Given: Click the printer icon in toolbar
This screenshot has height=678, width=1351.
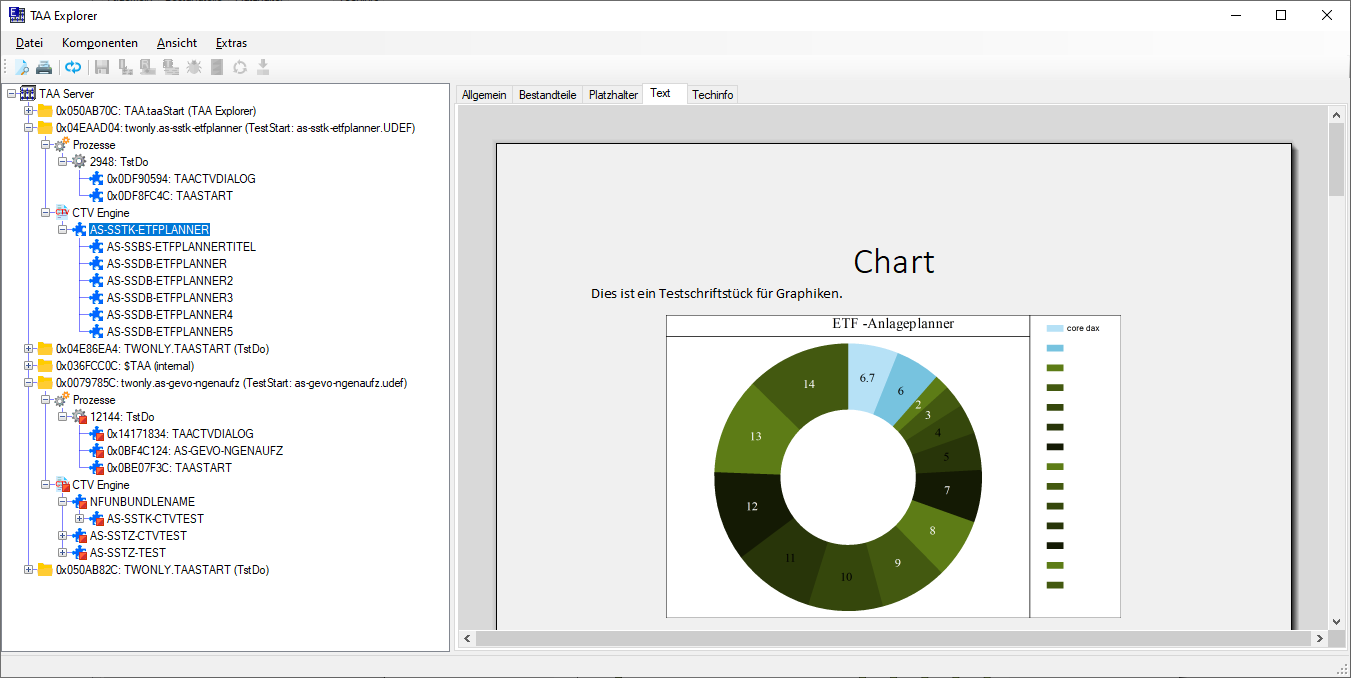Looking at the screenshot, I should pyautogui.click(x=44, y=67).
